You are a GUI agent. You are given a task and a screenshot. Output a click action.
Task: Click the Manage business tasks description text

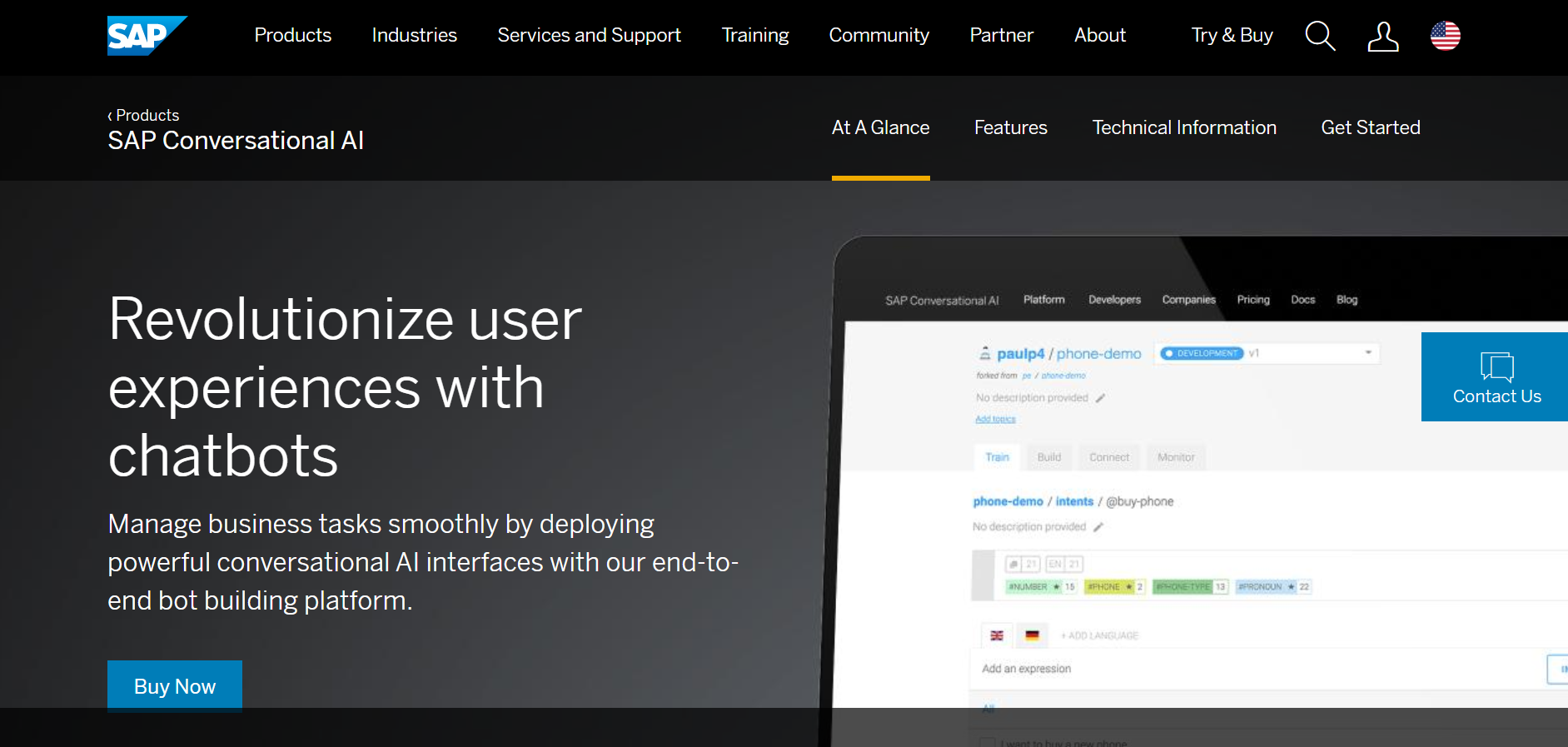[x=423, y=562]
